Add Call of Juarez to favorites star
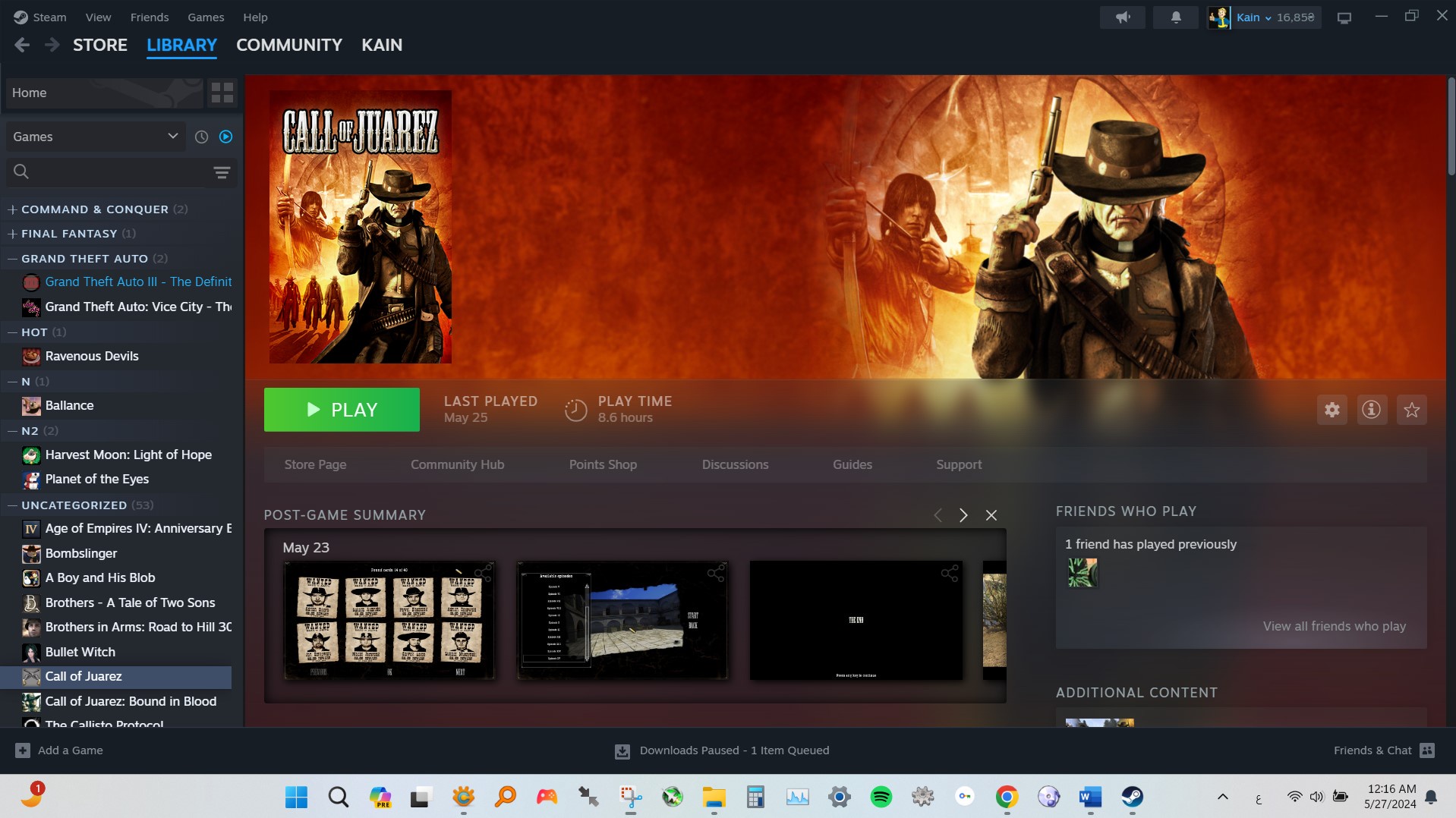Viewport: 1456px width, 818px height. pyautogui.click(x=1411, y=410)
